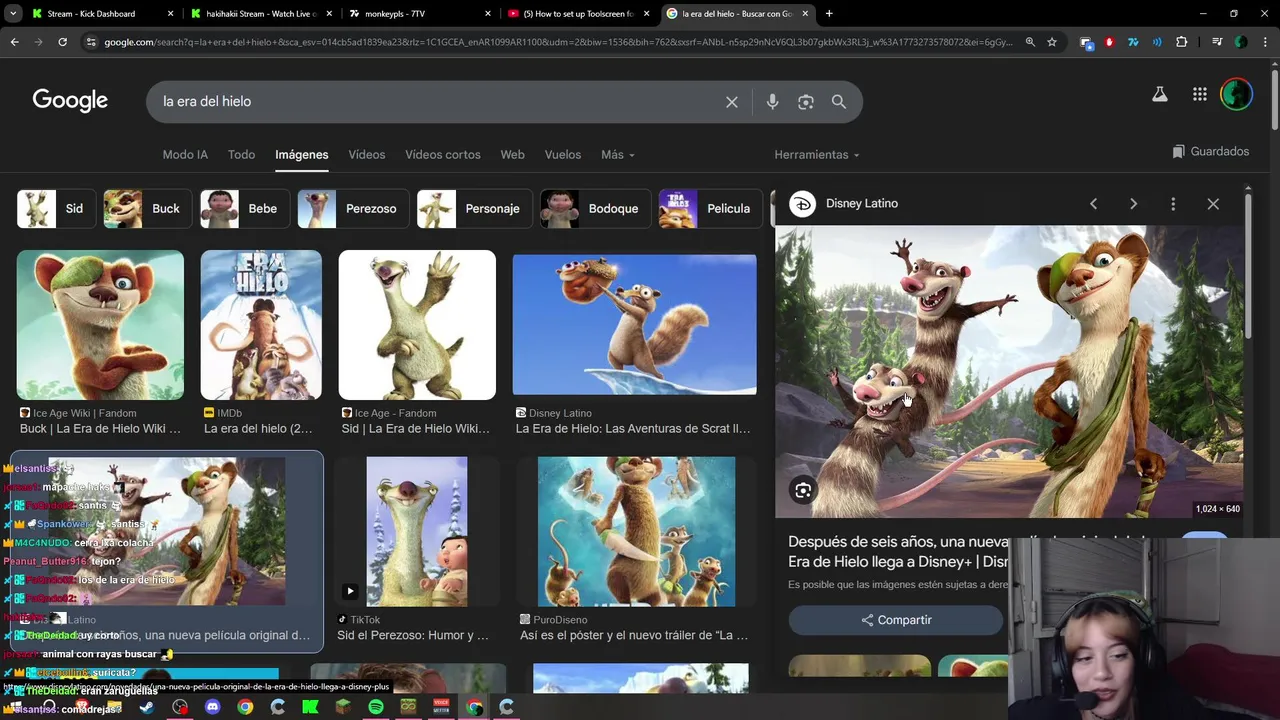Open preview panel three-dot options menu
The image size is (1280, 720).
tap(1173, 204)
